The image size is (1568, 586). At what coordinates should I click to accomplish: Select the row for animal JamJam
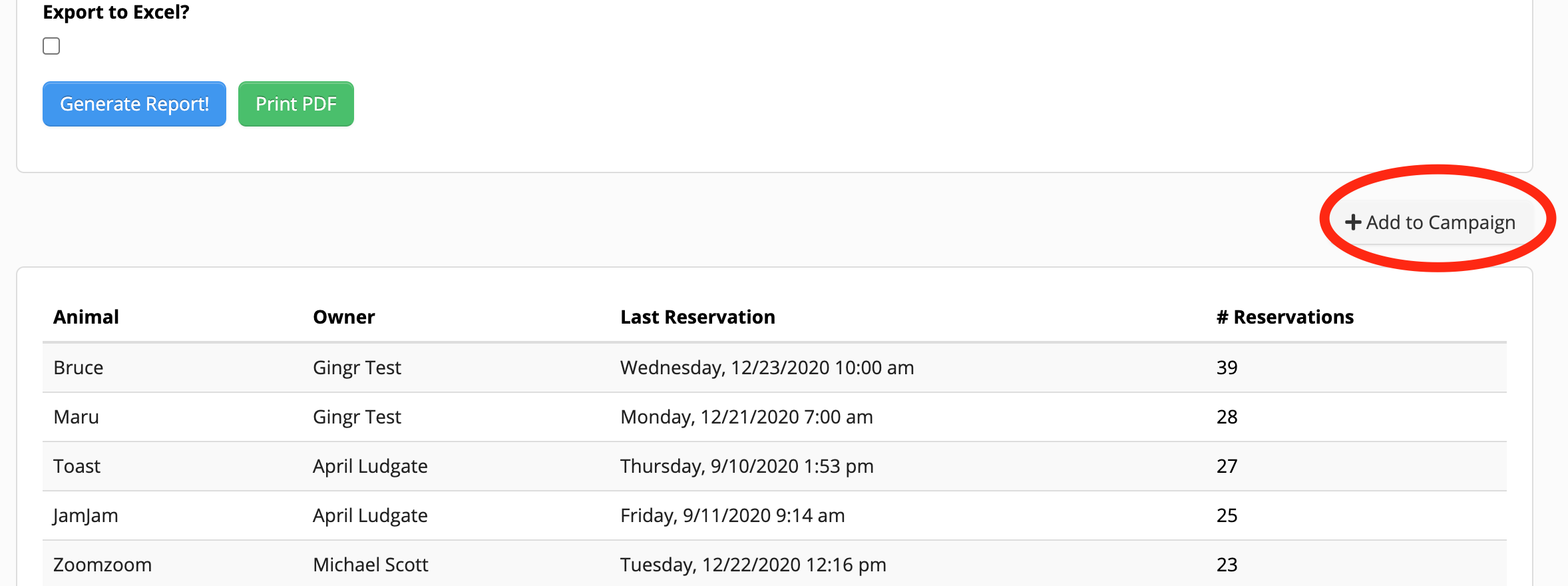pyautogui.click(x=86, y=515)
